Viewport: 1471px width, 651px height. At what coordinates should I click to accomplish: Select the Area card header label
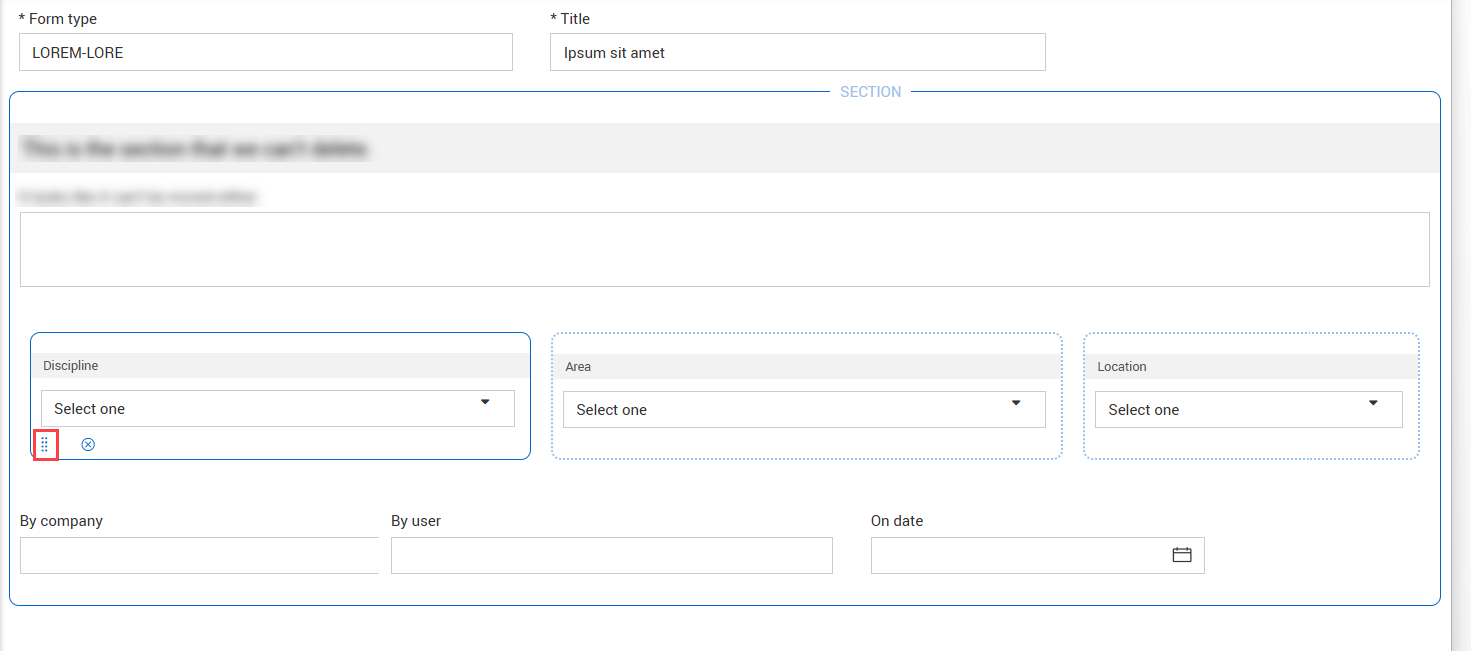tap(578, 367)
